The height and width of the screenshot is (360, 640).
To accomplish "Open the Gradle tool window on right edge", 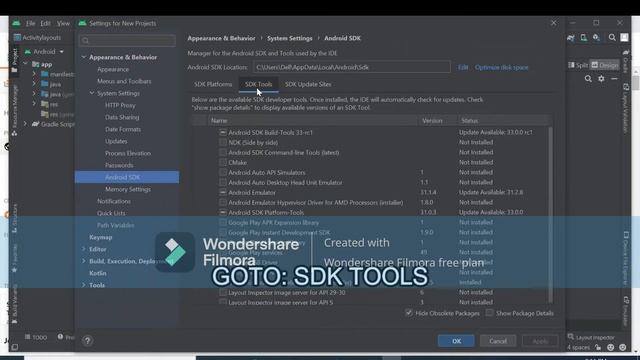I will tap(626, 61).
